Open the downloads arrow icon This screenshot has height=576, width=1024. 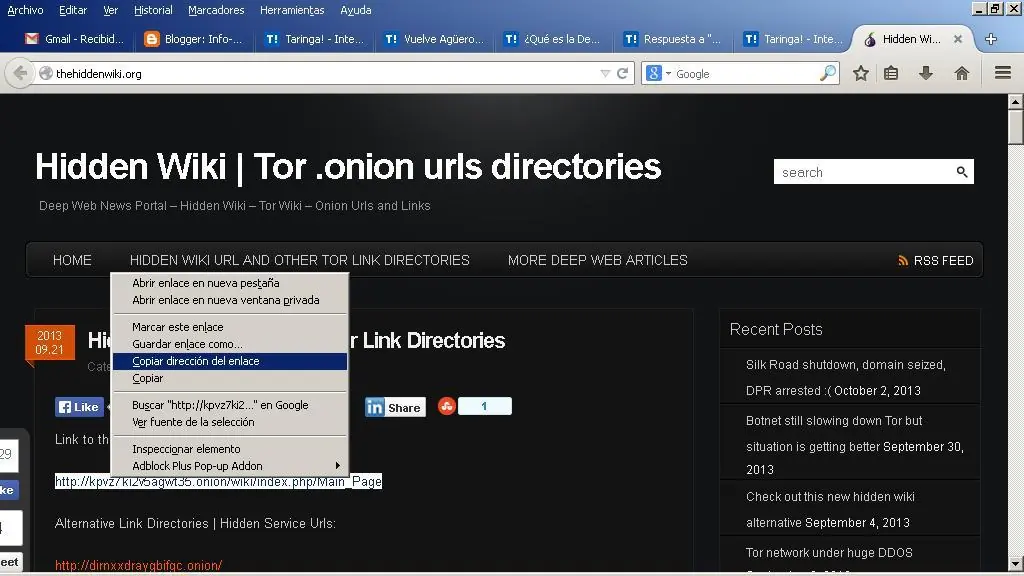tap(925, 73)
